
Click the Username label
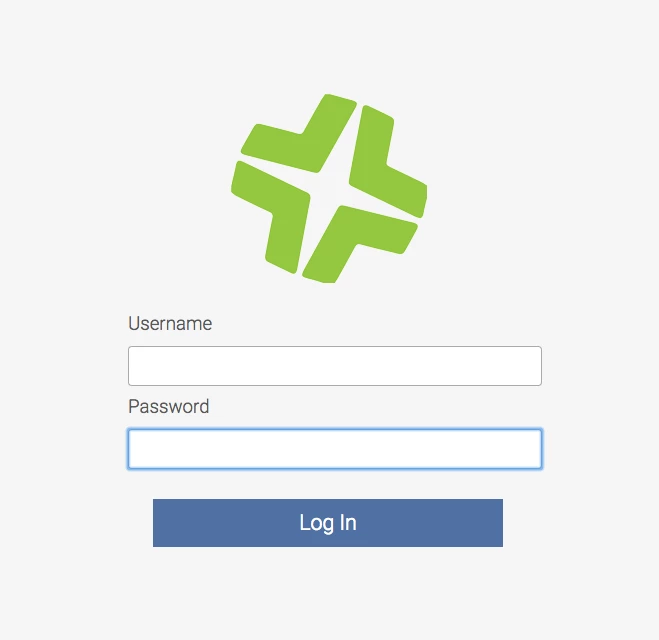point(170,324)
